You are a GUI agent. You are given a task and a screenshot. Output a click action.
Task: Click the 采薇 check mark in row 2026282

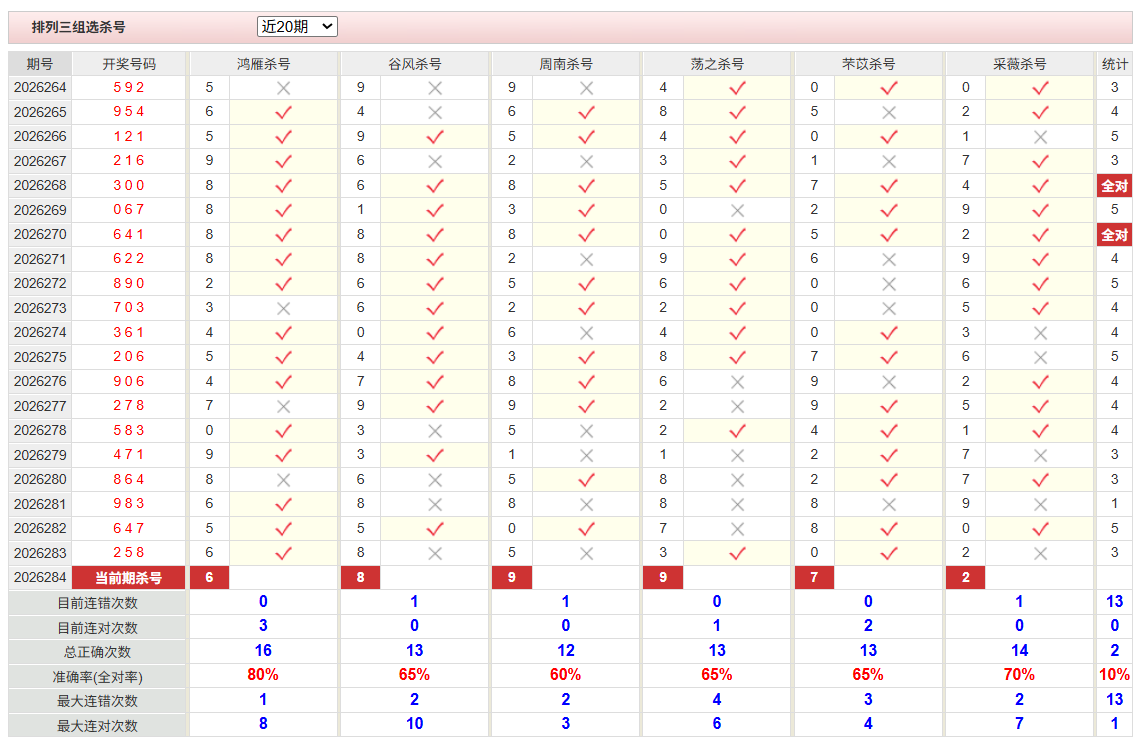click(1040, 528)
